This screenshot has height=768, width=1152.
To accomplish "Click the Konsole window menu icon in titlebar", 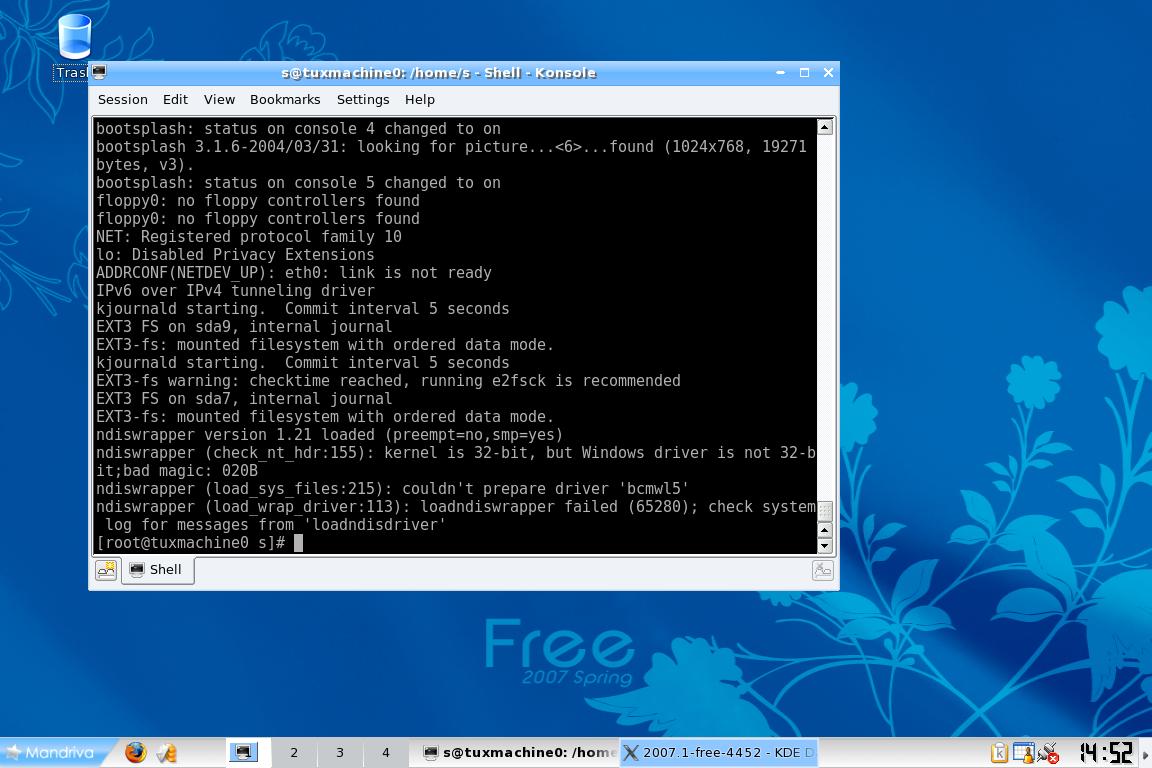I will 99,72.
